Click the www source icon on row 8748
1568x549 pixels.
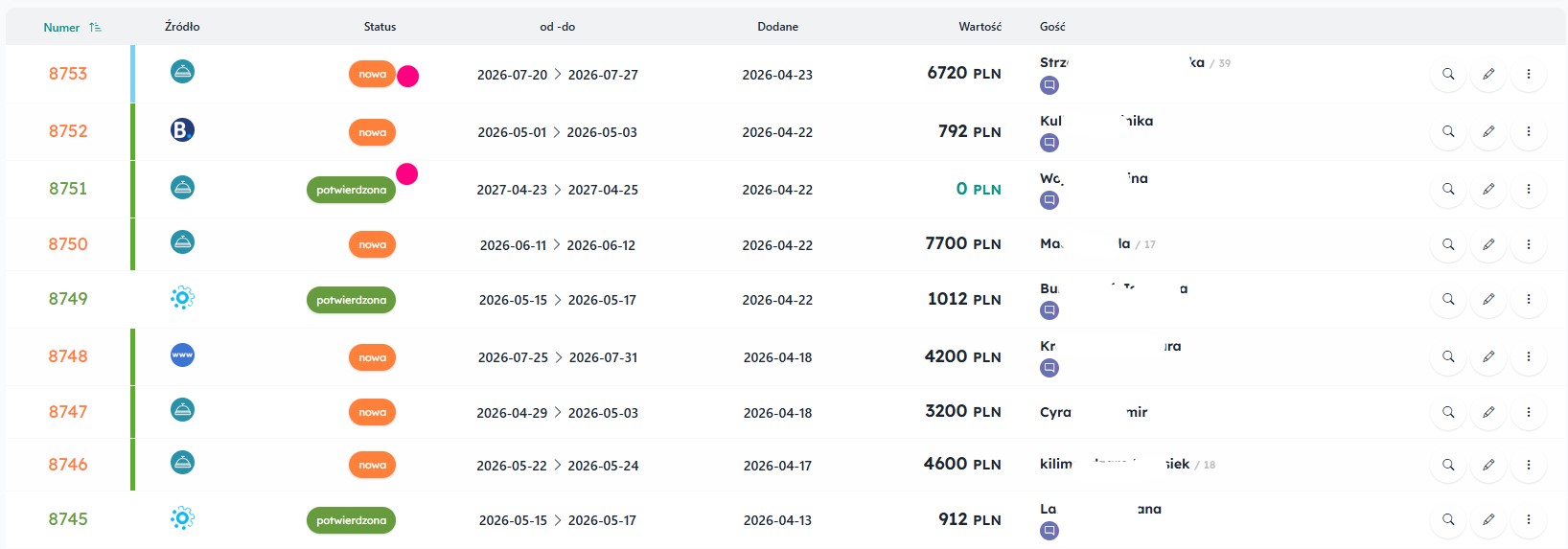click(182, 355)
